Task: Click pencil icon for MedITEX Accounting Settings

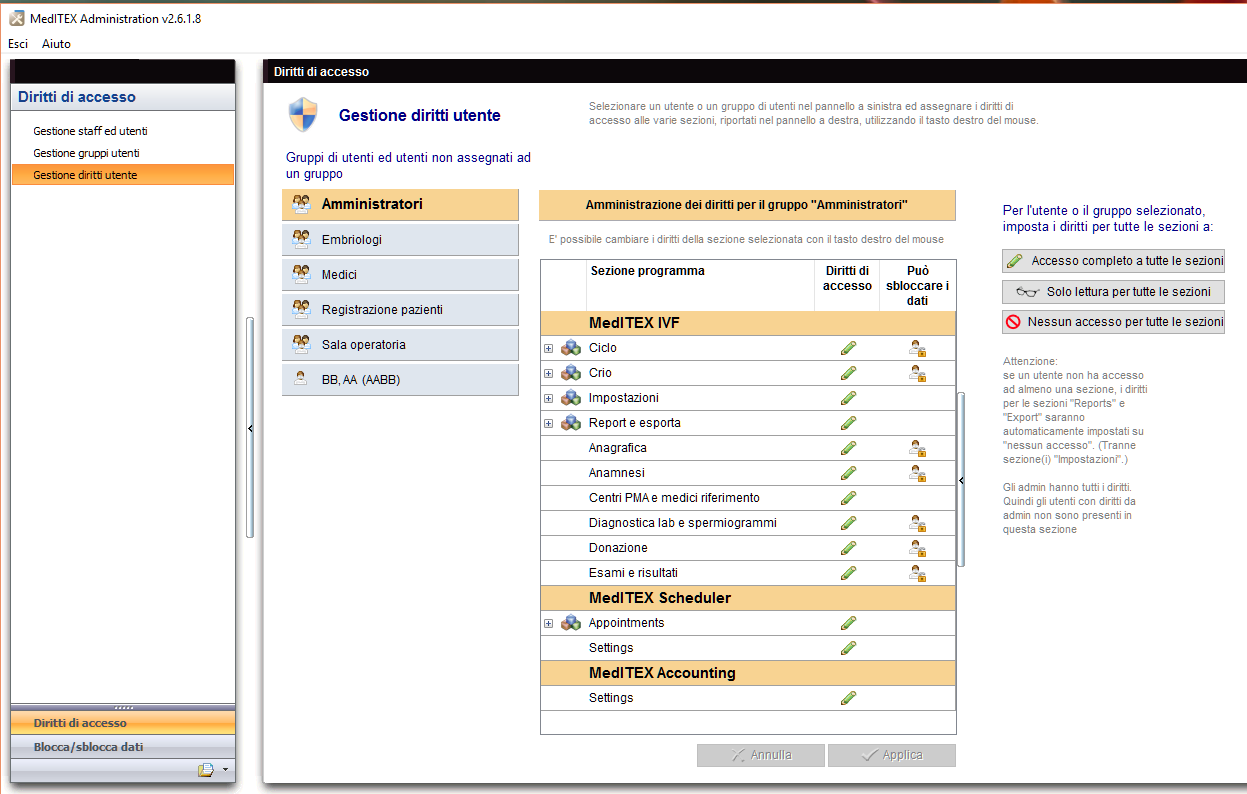Action: [848, 698]
